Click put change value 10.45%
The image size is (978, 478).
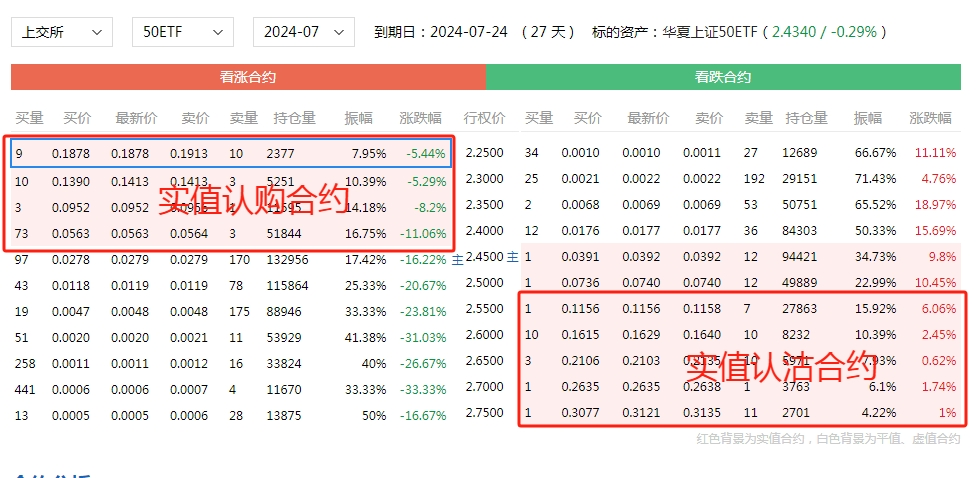pyautogui.click(x=935, y=283)
